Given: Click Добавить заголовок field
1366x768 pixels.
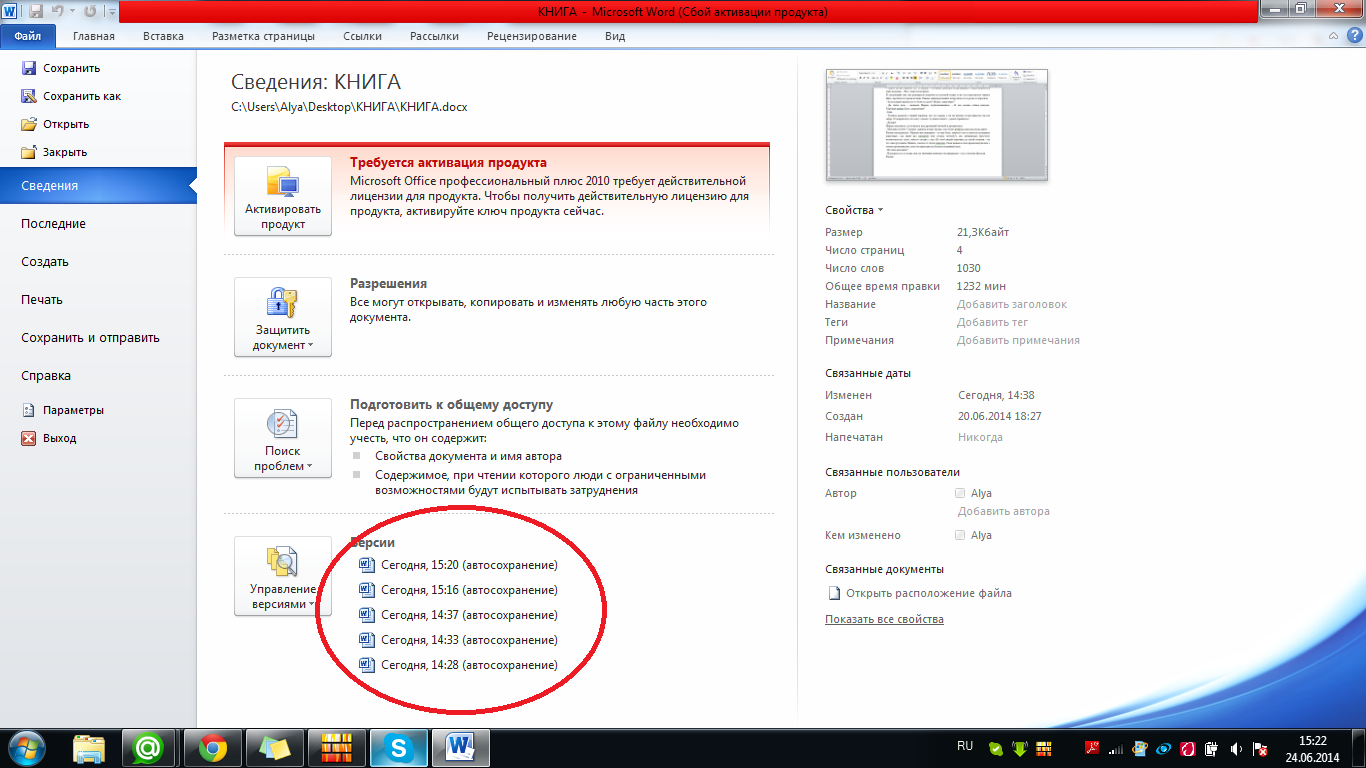Looking at the screenshot, I should coord(1012,304).
